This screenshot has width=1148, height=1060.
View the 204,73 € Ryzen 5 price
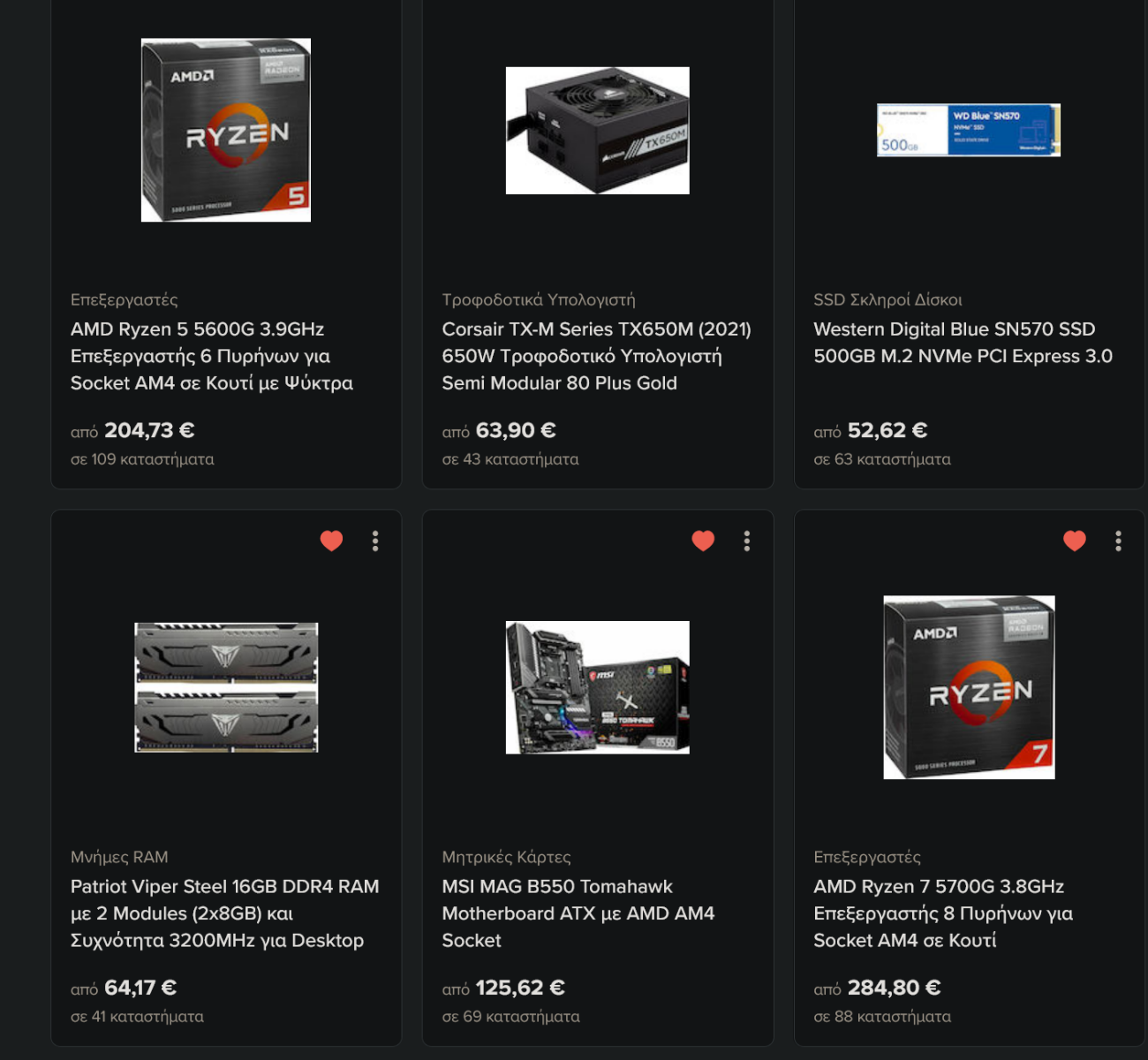point(149,430)
